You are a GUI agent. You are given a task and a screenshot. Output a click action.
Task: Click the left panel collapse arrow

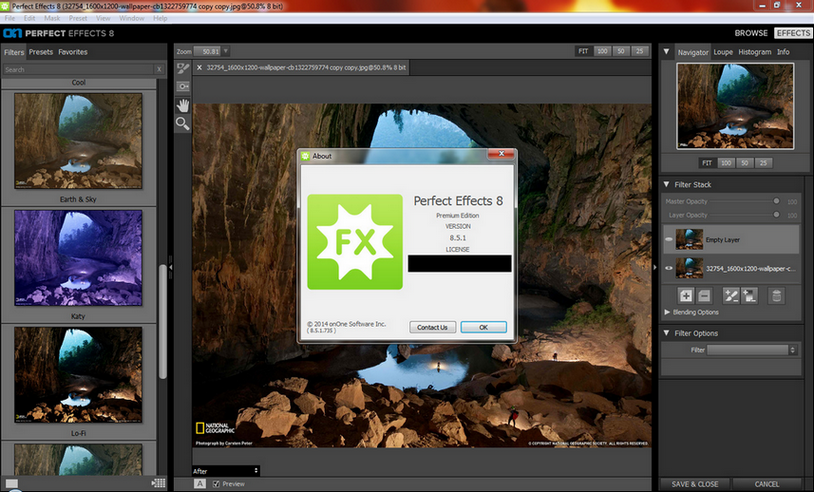point(170,267)
